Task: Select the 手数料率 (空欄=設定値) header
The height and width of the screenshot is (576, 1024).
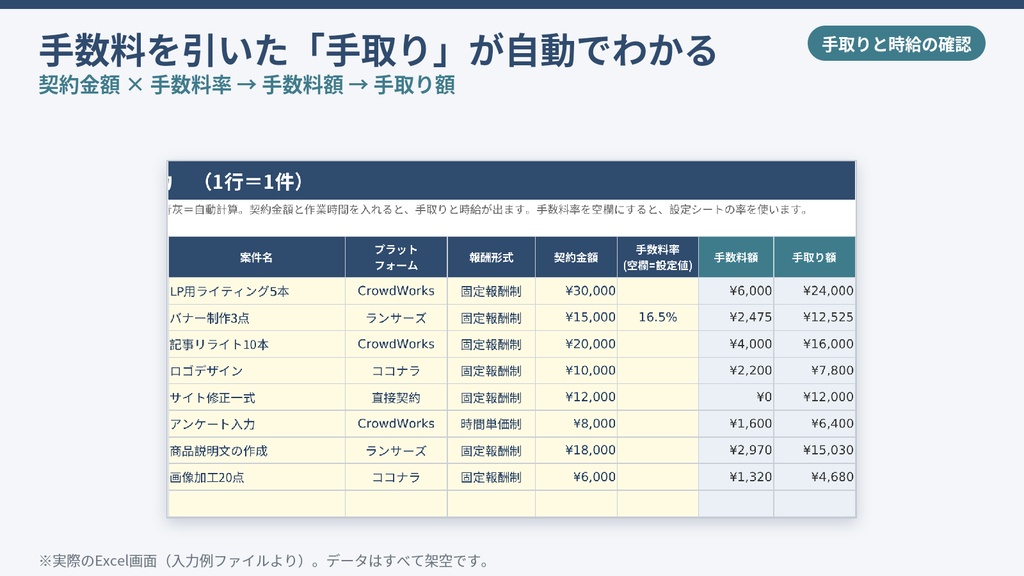Action: pyautogui.click(x=658, y=257)
